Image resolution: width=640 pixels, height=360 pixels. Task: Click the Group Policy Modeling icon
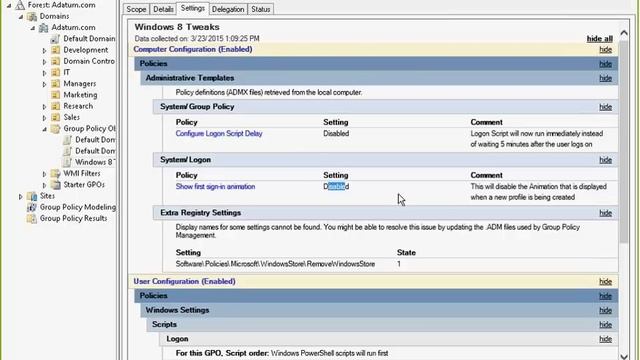[x=32, y=207]
